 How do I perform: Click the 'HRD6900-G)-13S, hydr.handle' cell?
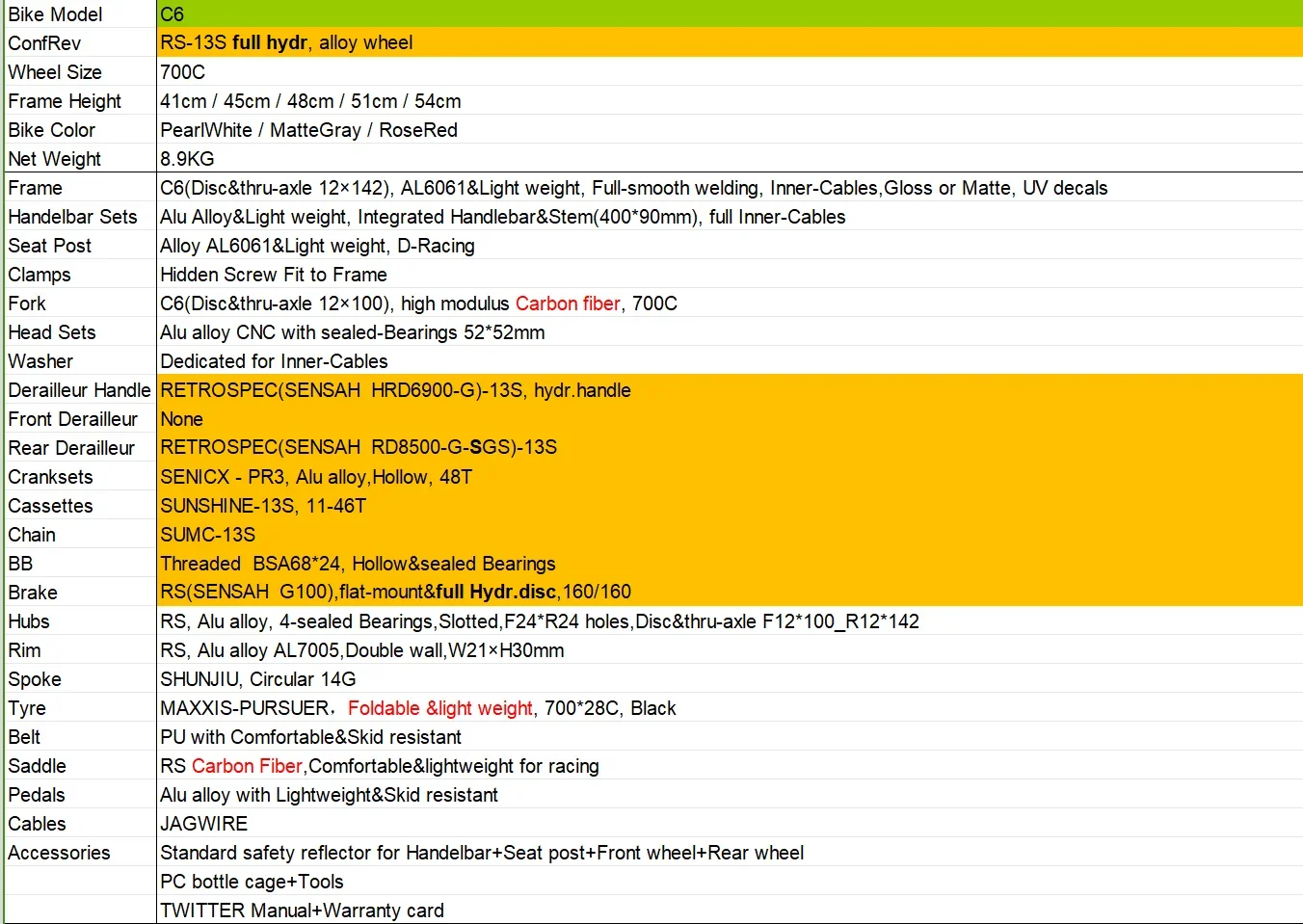tap(730, 389)
